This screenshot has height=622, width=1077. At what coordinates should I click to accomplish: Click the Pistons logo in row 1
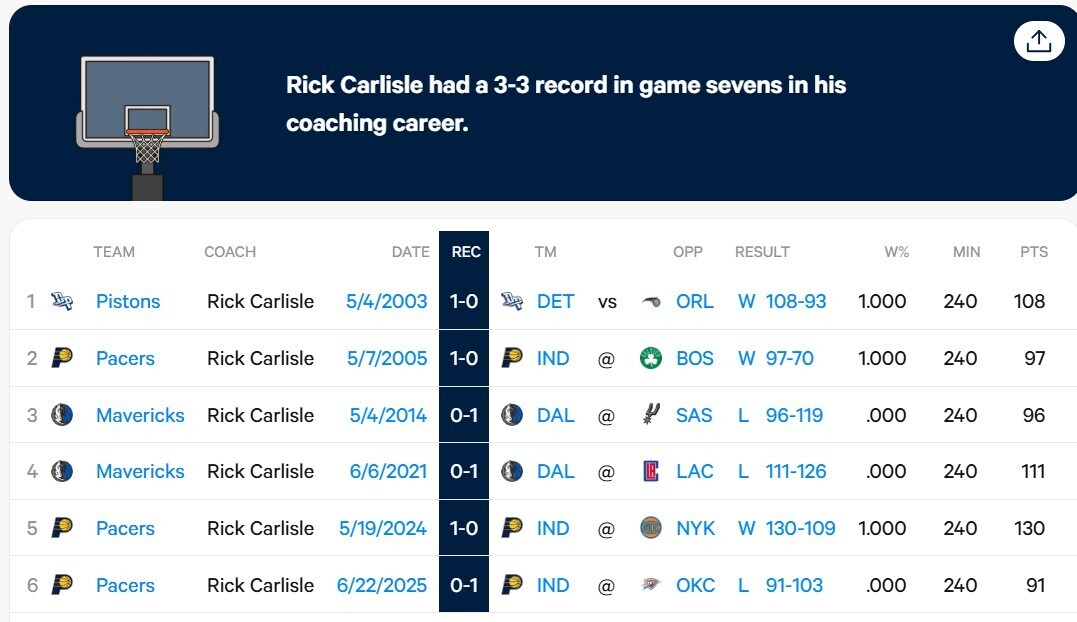coord(62,301)
